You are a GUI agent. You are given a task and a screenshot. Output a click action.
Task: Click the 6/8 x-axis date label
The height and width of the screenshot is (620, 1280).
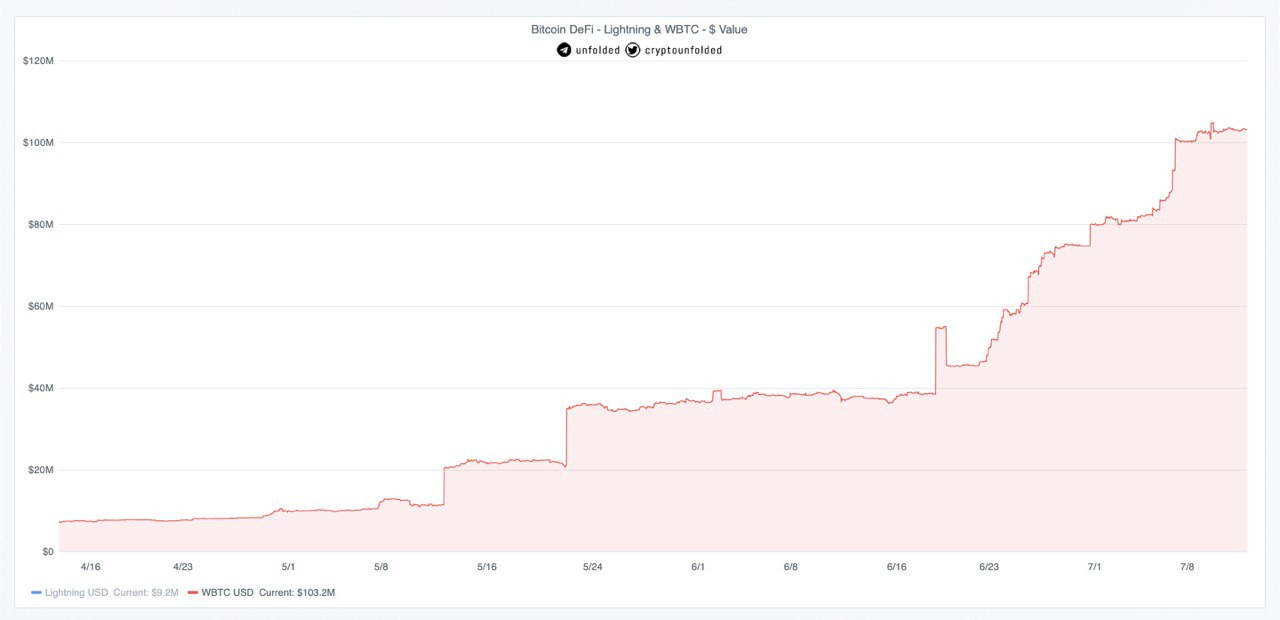tap(791, 567)
